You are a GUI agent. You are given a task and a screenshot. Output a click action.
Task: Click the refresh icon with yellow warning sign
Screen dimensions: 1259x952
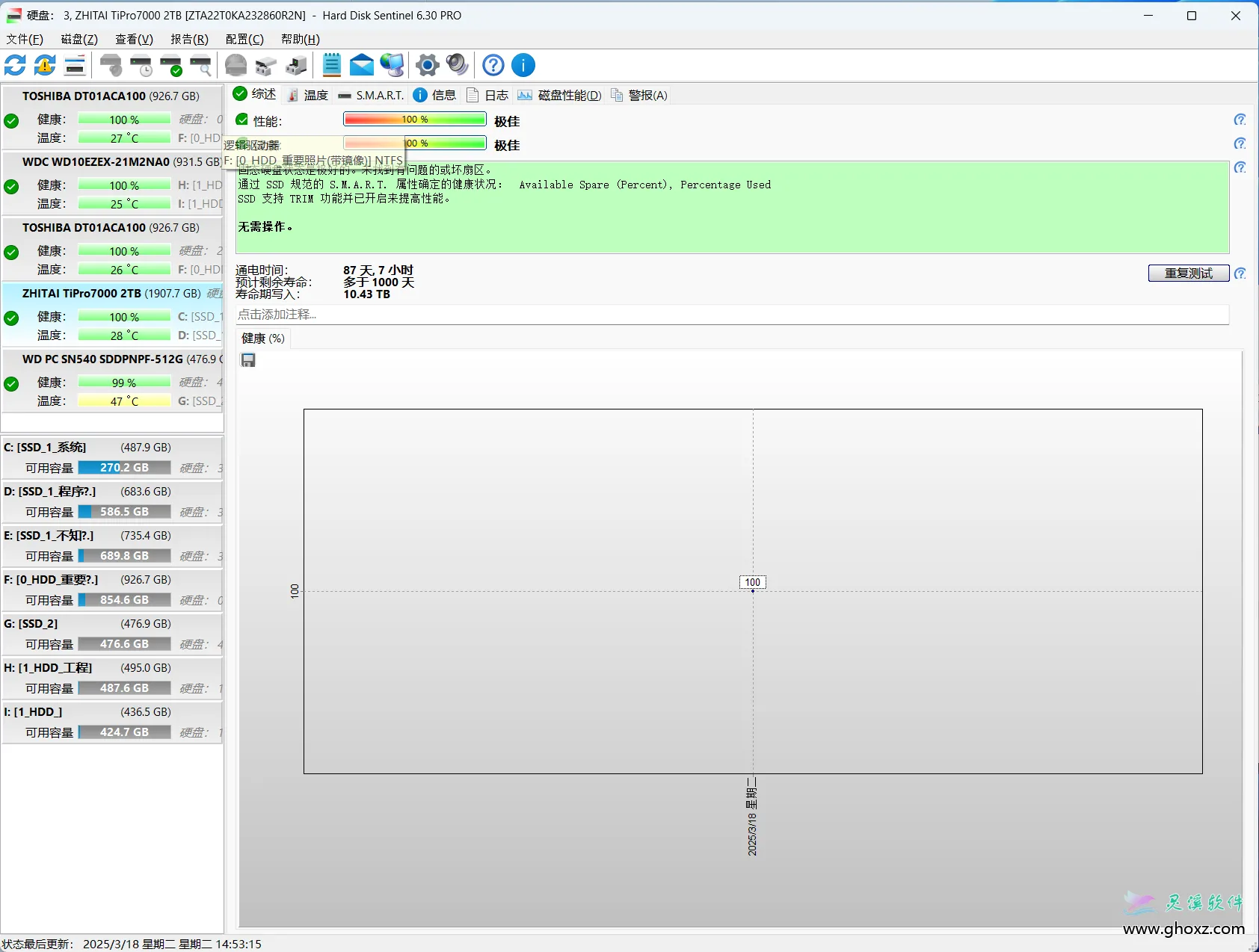click(45, 65)
